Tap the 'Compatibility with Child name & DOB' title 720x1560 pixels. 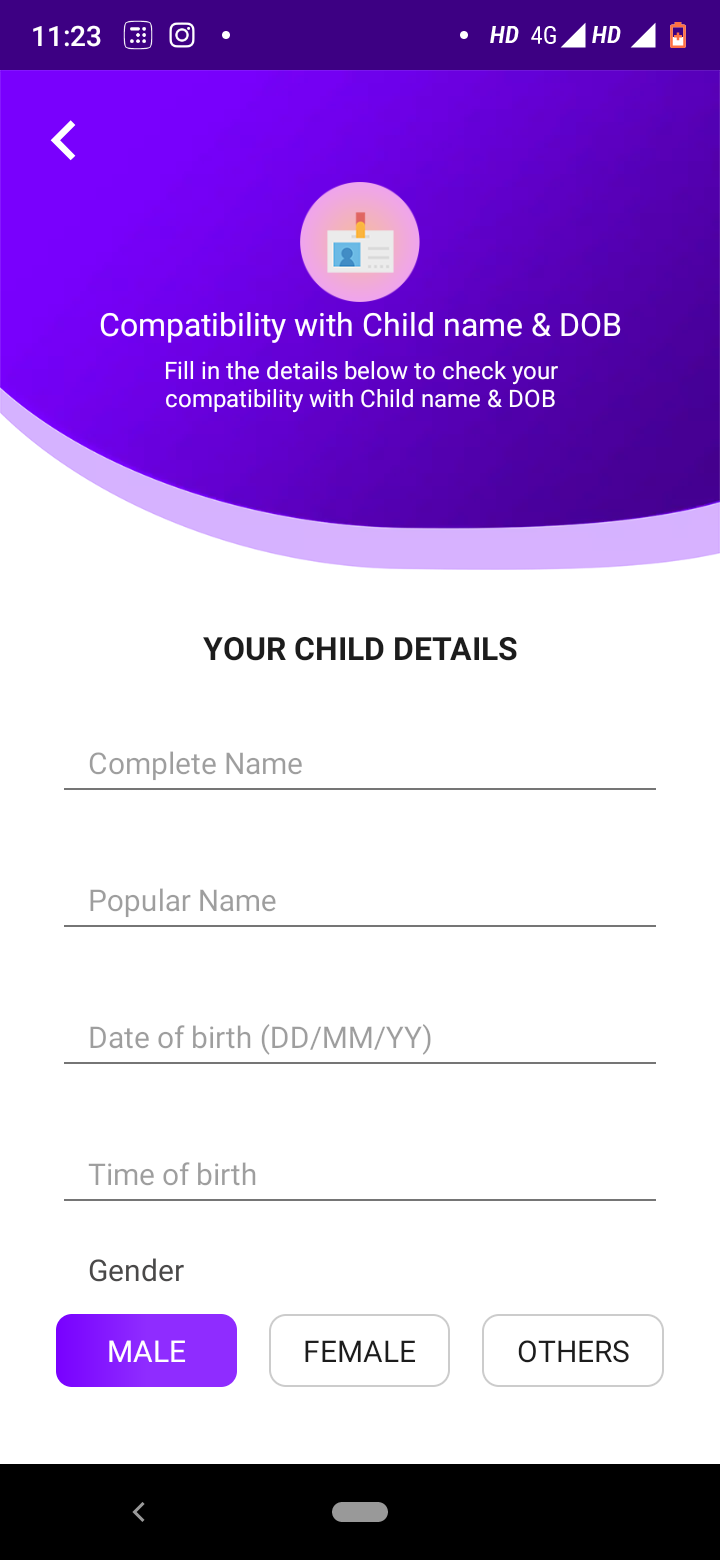(360, 325)
